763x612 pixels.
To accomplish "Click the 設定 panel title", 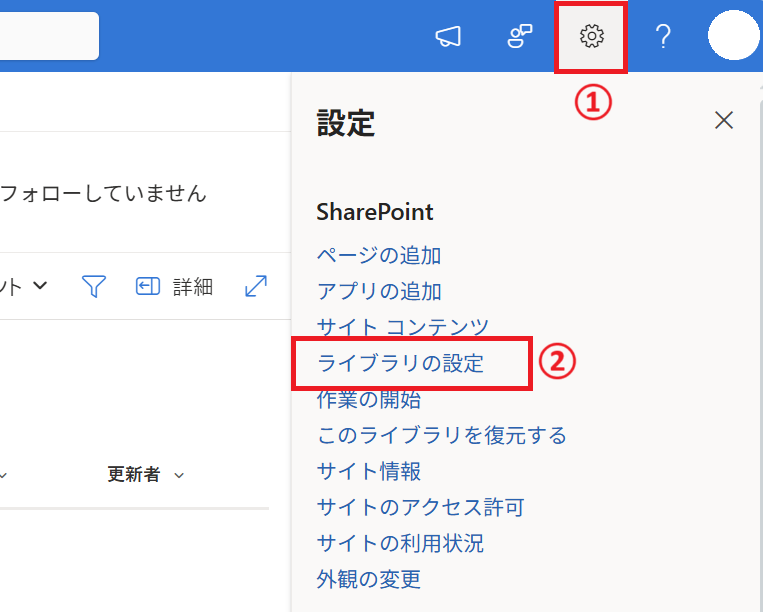I will coord(346,123).
